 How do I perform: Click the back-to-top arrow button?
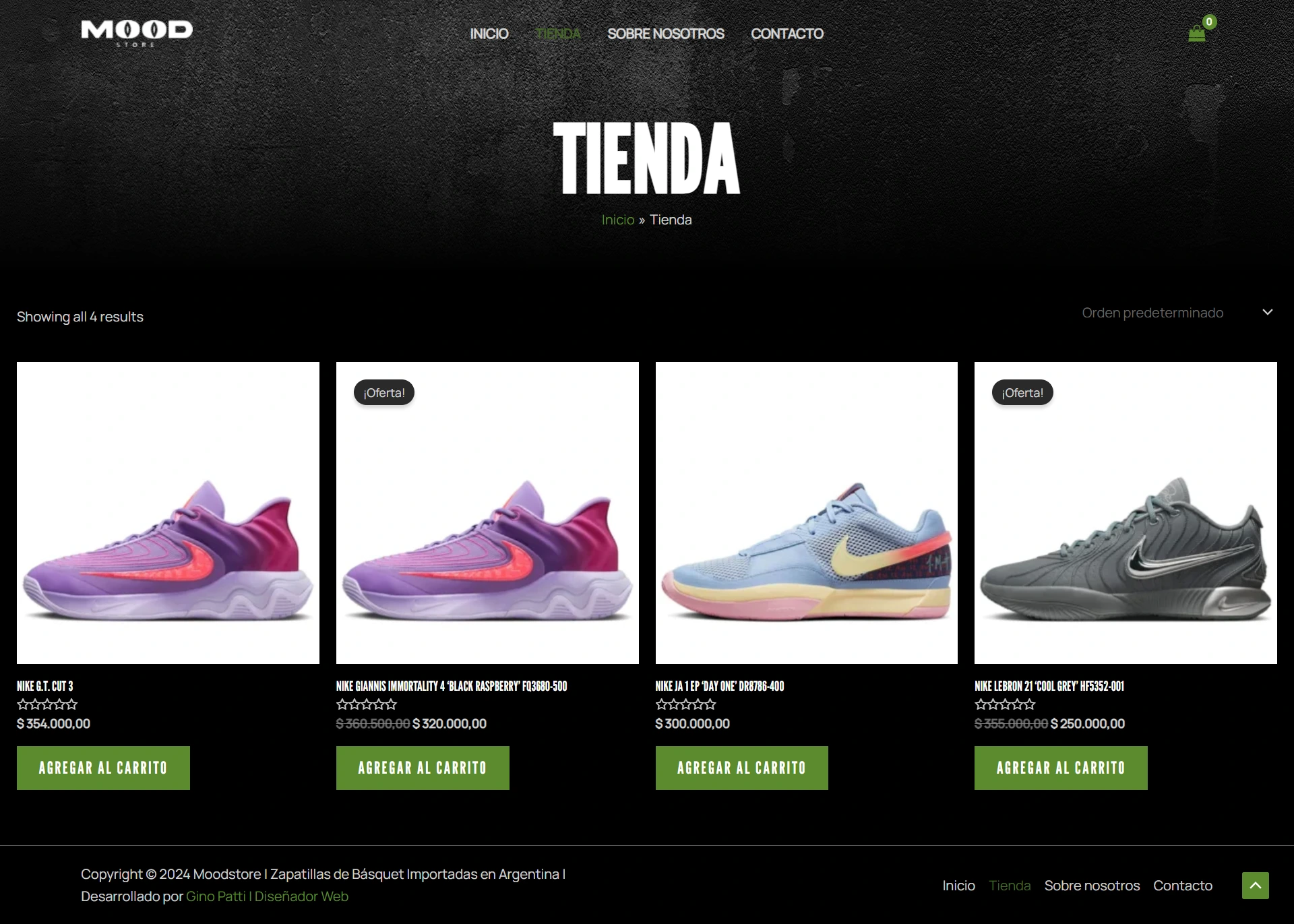pyautogui.click(x=1255, y=886)
